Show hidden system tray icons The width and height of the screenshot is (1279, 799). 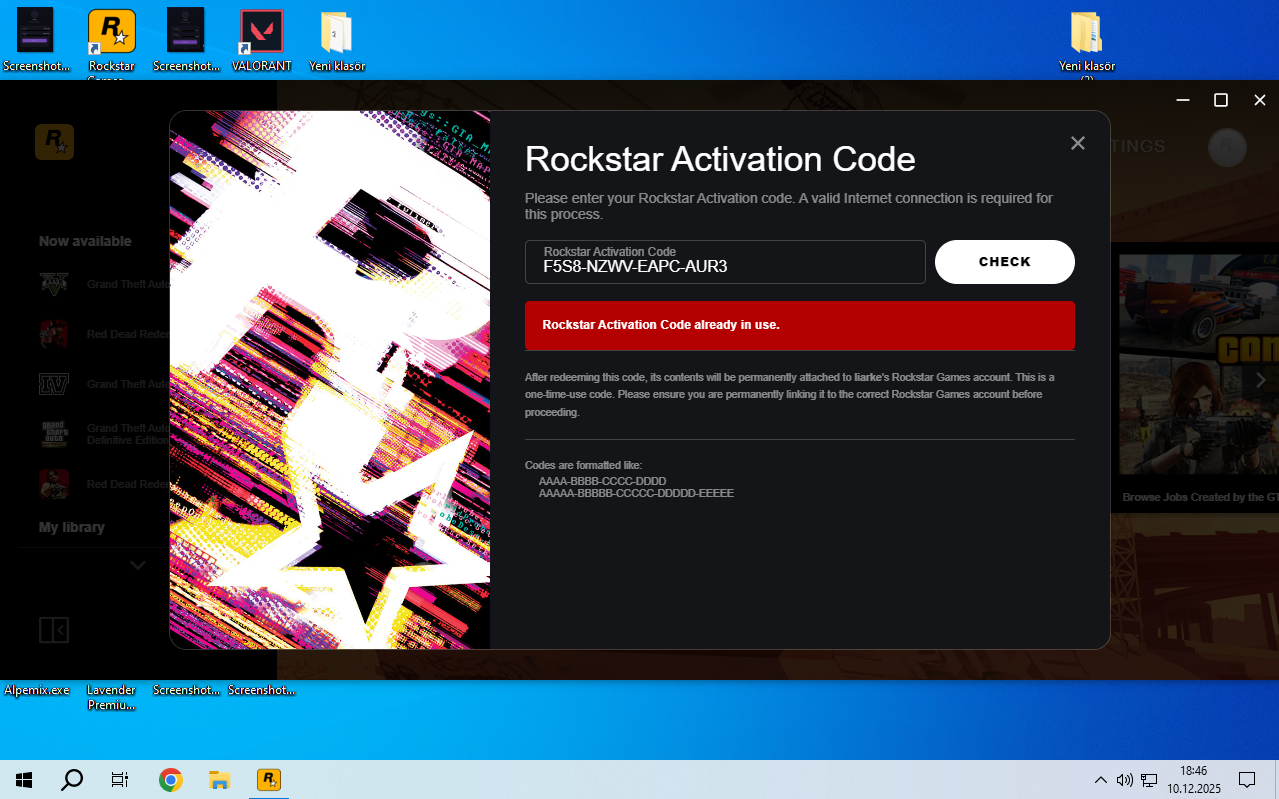[1100, 780]
